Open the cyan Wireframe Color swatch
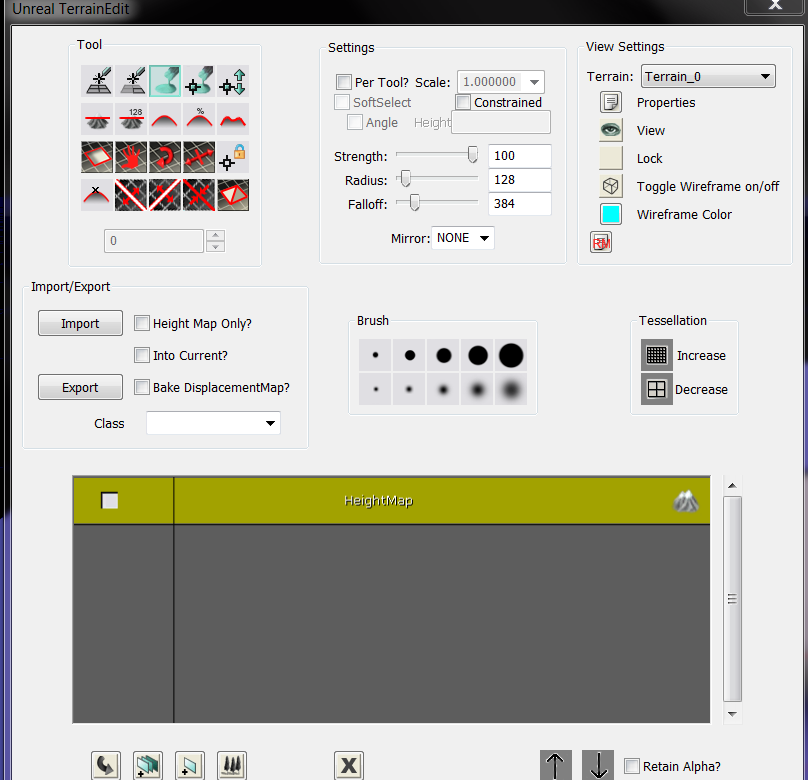 (x=611, y=214)
